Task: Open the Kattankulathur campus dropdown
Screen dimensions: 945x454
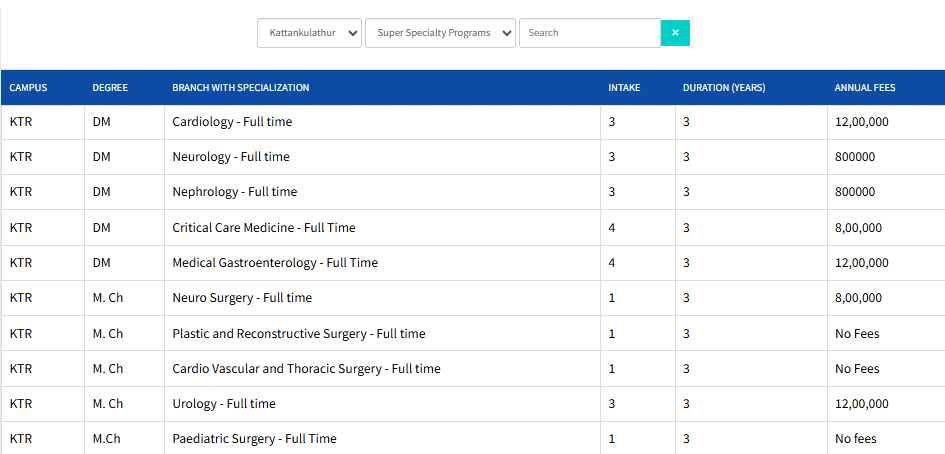Action: click(x=309, y=33)
